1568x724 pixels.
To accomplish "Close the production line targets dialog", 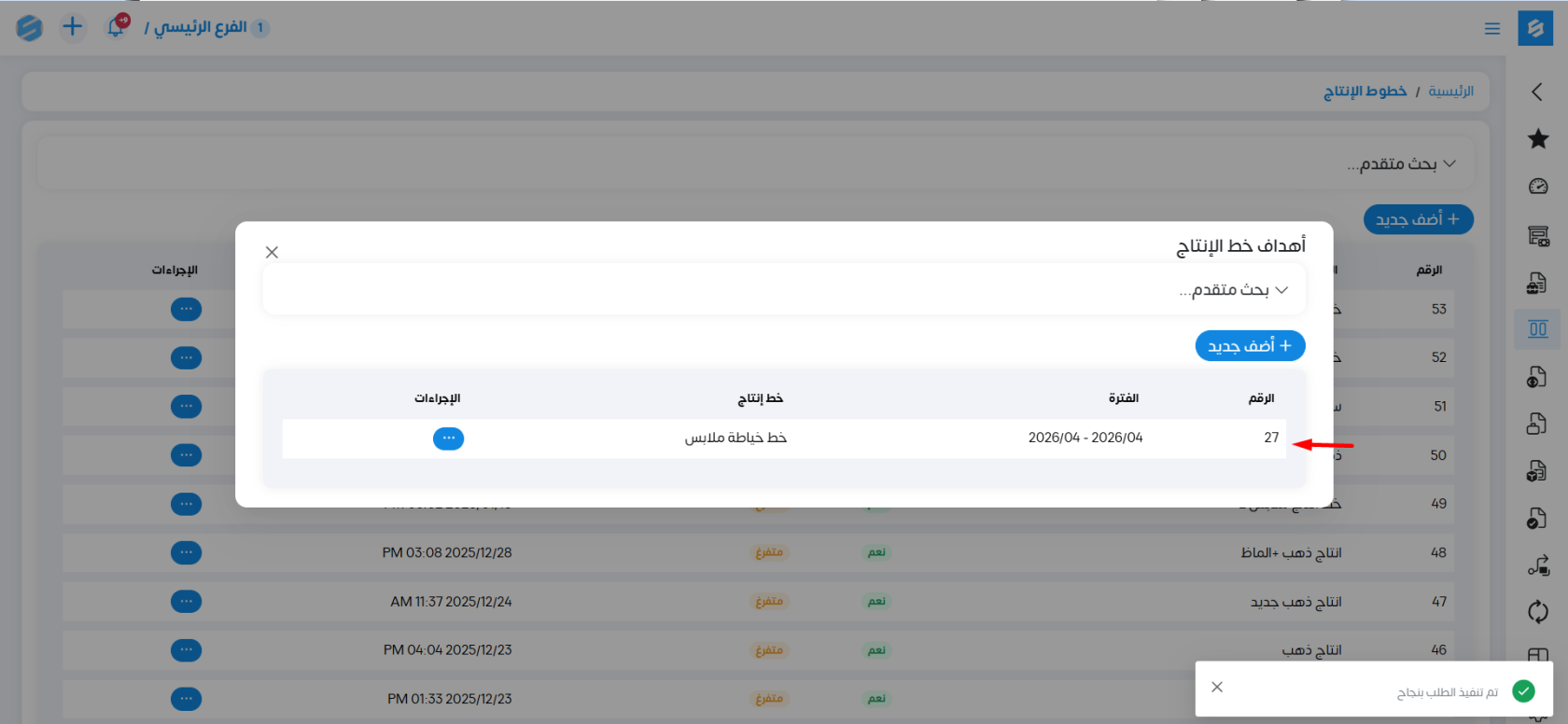I will pyautogui.click(x=272, y=252).
